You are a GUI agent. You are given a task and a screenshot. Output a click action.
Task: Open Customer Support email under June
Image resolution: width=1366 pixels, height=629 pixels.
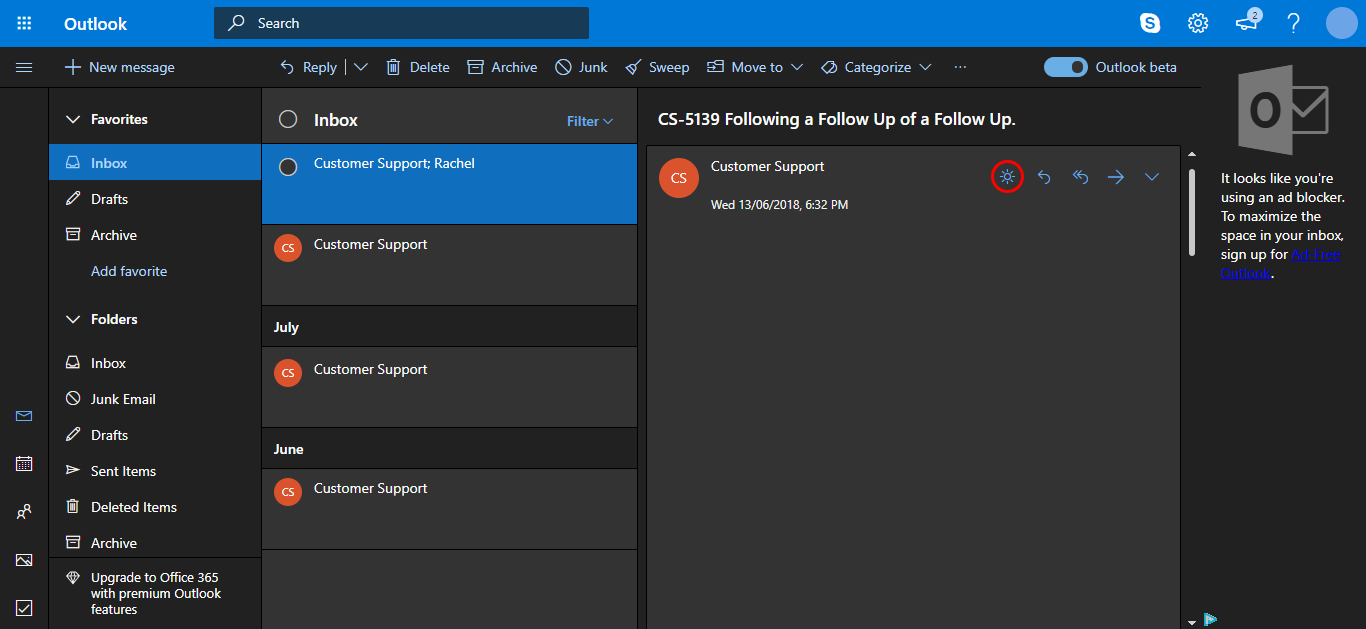click(449, 509)
